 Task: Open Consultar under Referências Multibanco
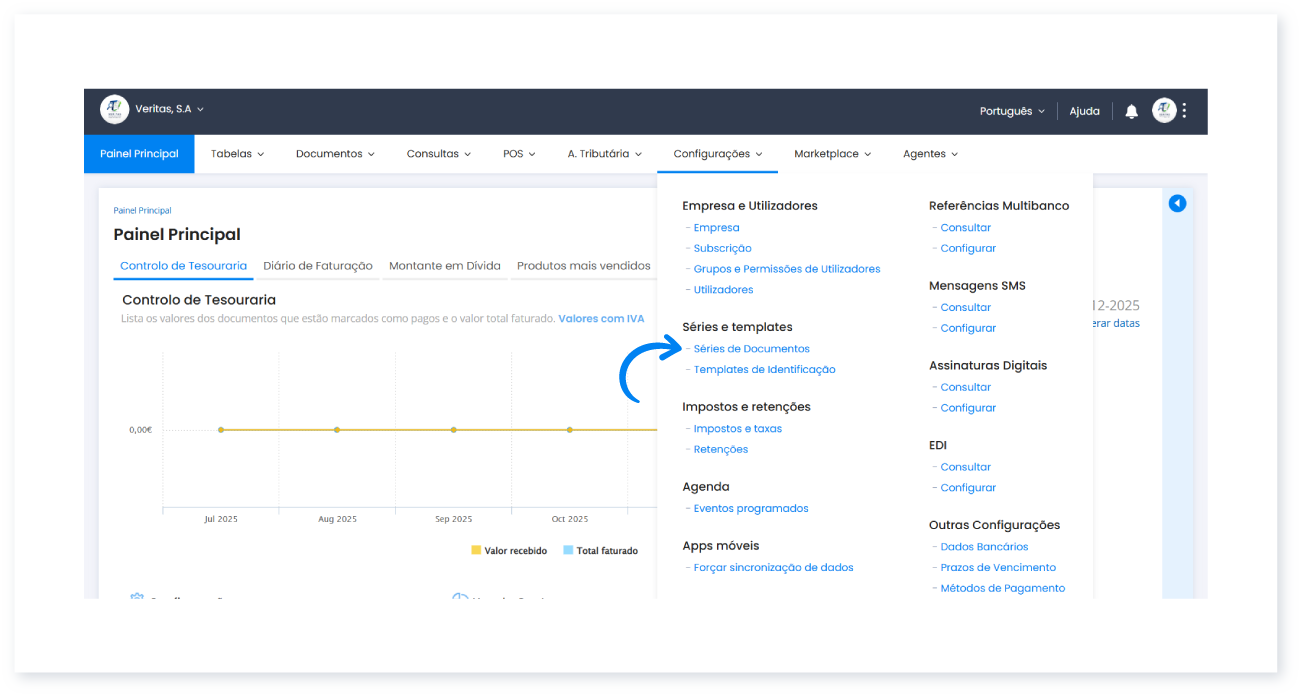(x=966, y=228)
